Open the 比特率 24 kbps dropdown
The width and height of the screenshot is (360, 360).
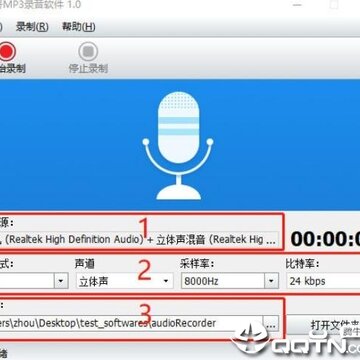click(x=323, y=281)
